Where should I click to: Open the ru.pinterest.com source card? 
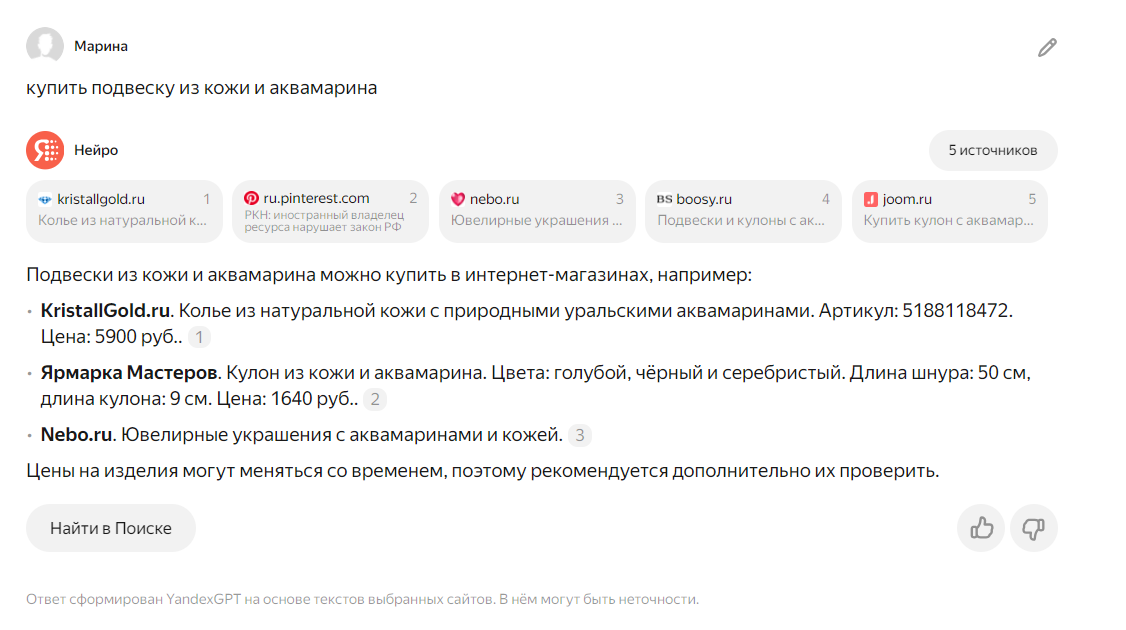pos(330,211)
